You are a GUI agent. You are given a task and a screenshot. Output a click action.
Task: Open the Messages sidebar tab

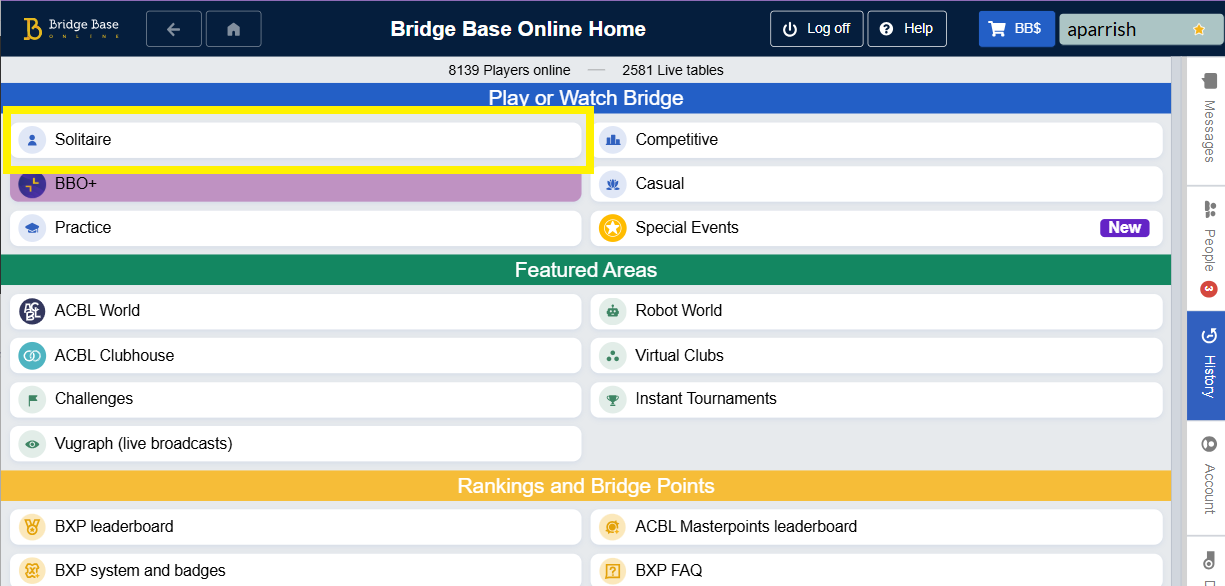pos(1208,122)
